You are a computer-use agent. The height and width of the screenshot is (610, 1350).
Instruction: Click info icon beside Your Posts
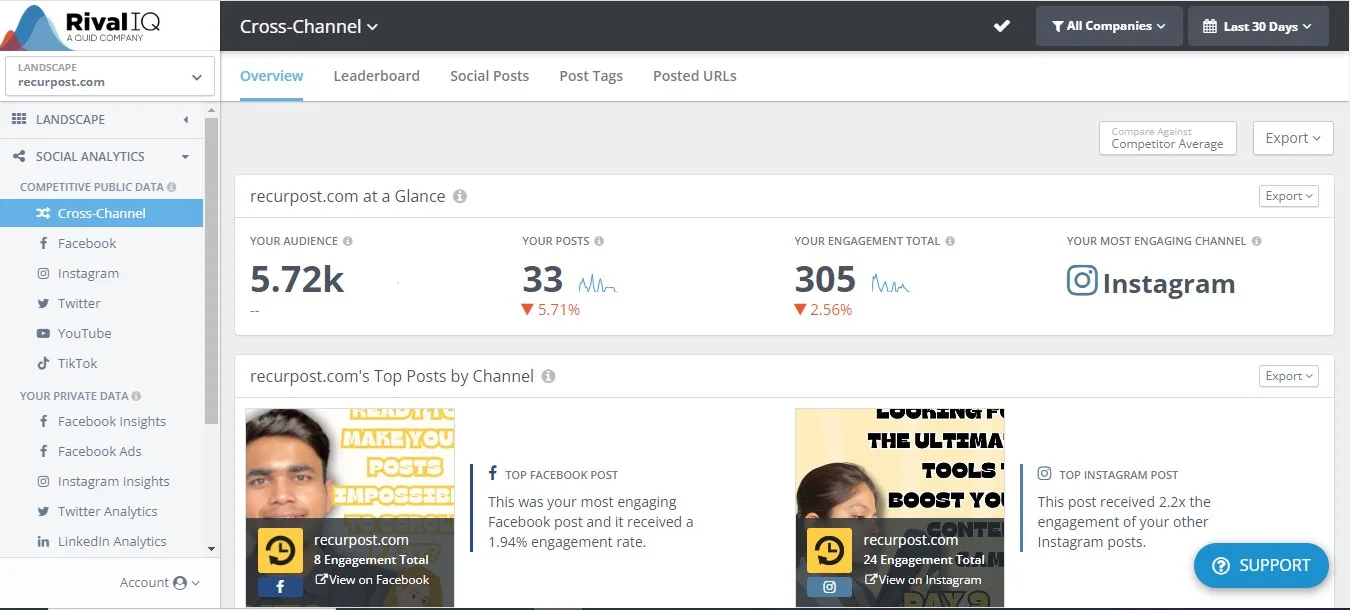599,241
